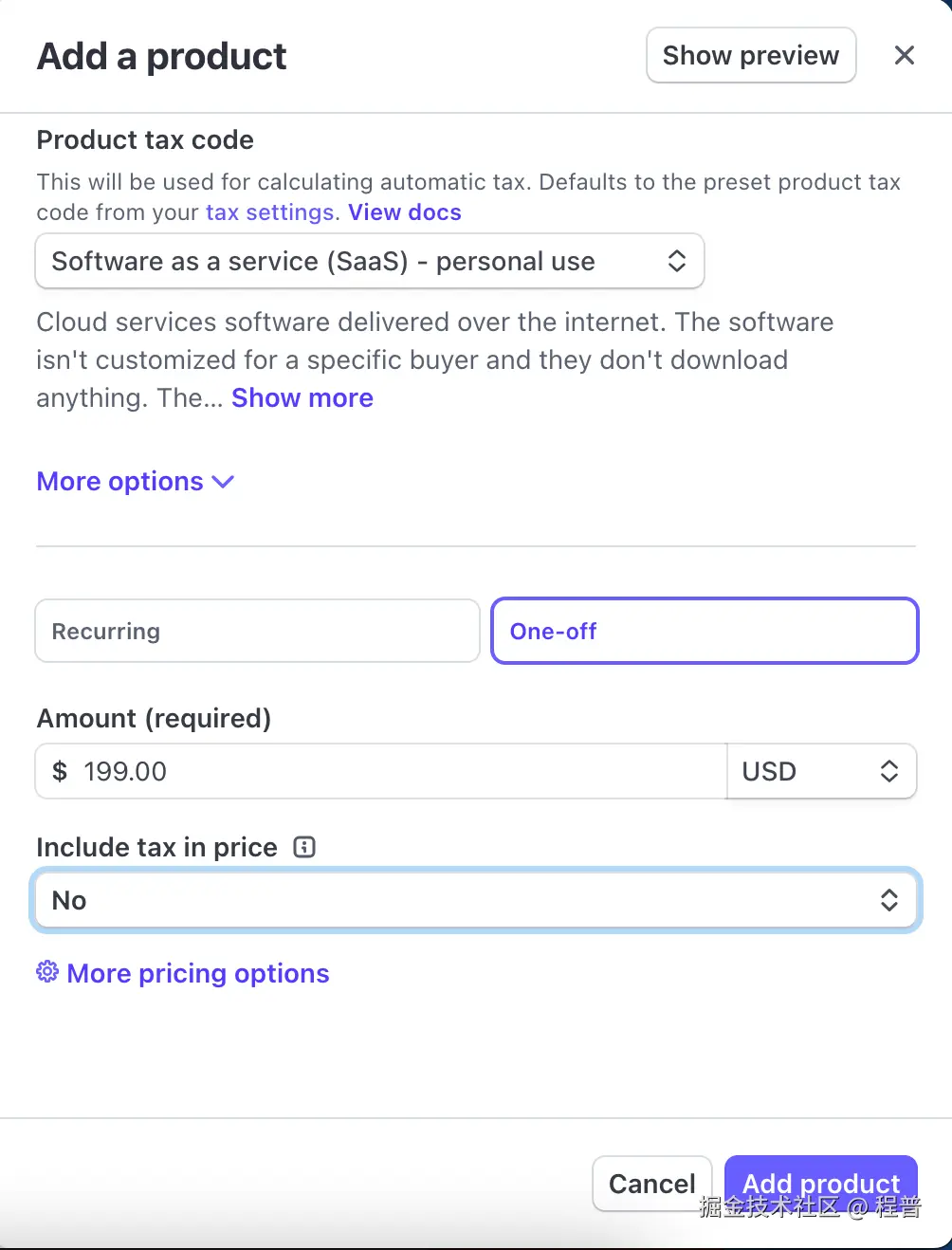Show more of tax code description
Screen dimensions: 952x1250
[302, 398]
